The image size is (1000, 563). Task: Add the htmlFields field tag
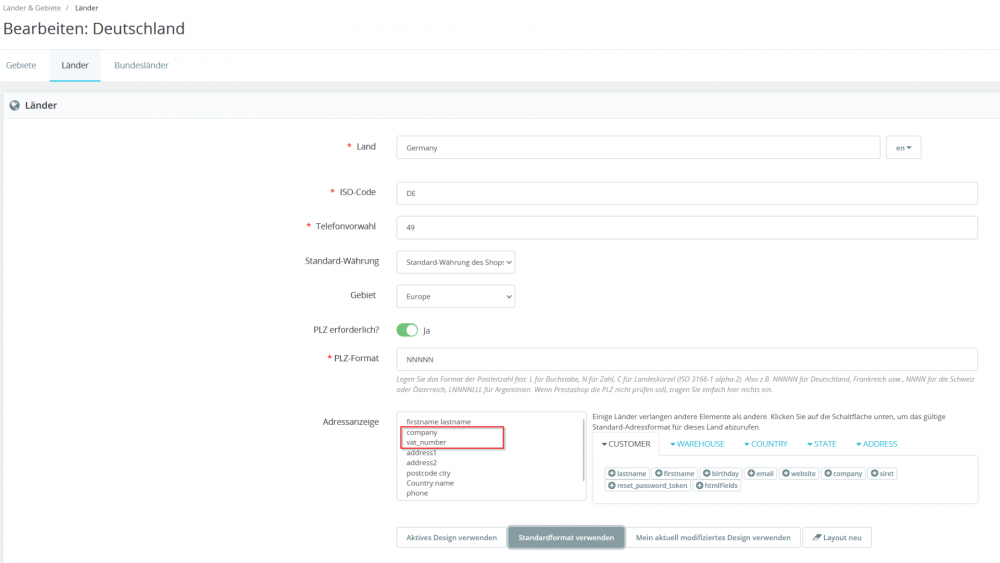[x=717, y=485]
